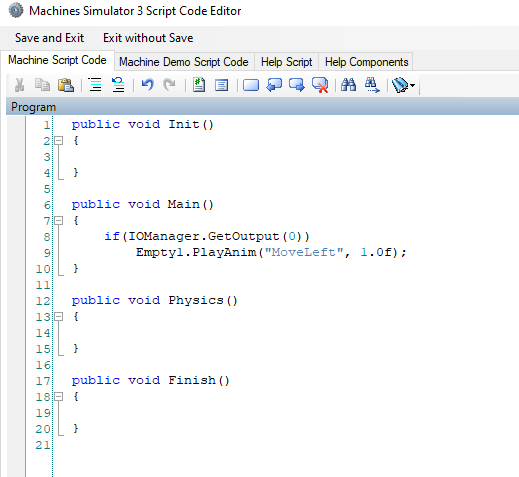Click Save and Exit
This screenshot has height=477, width=519.
tap(49, 38)
